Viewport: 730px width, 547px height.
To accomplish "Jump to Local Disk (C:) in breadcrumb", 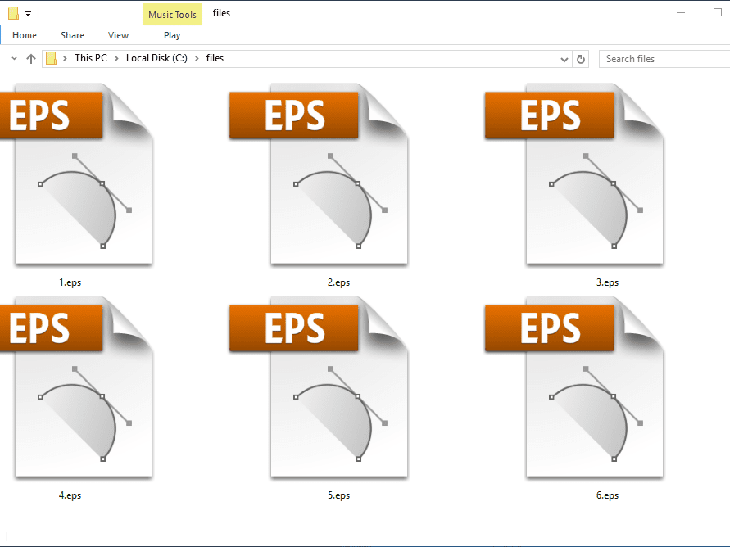I will pos(157,59).
